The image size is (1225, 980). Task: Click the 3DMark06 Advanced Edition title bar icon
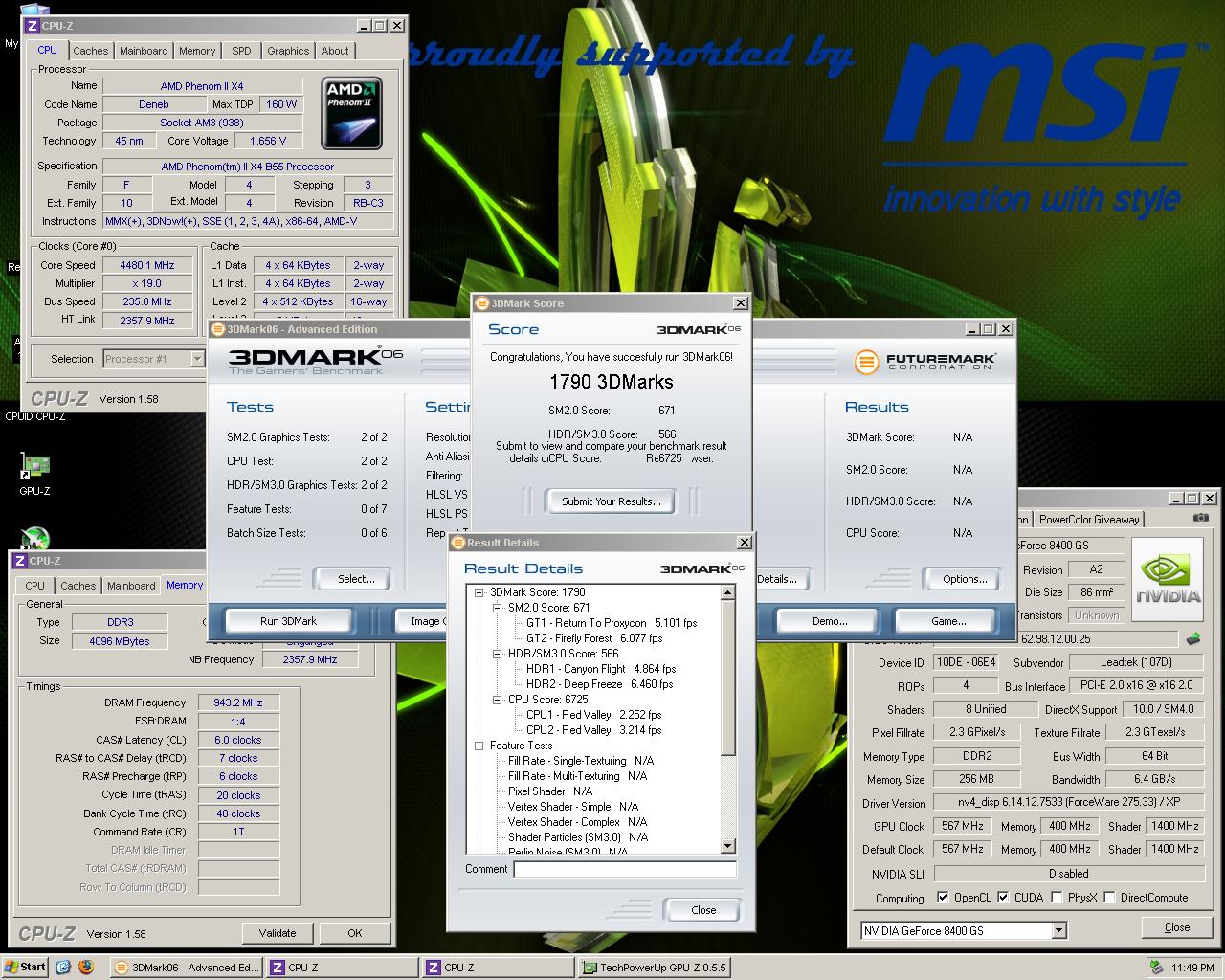coord(218,329)
